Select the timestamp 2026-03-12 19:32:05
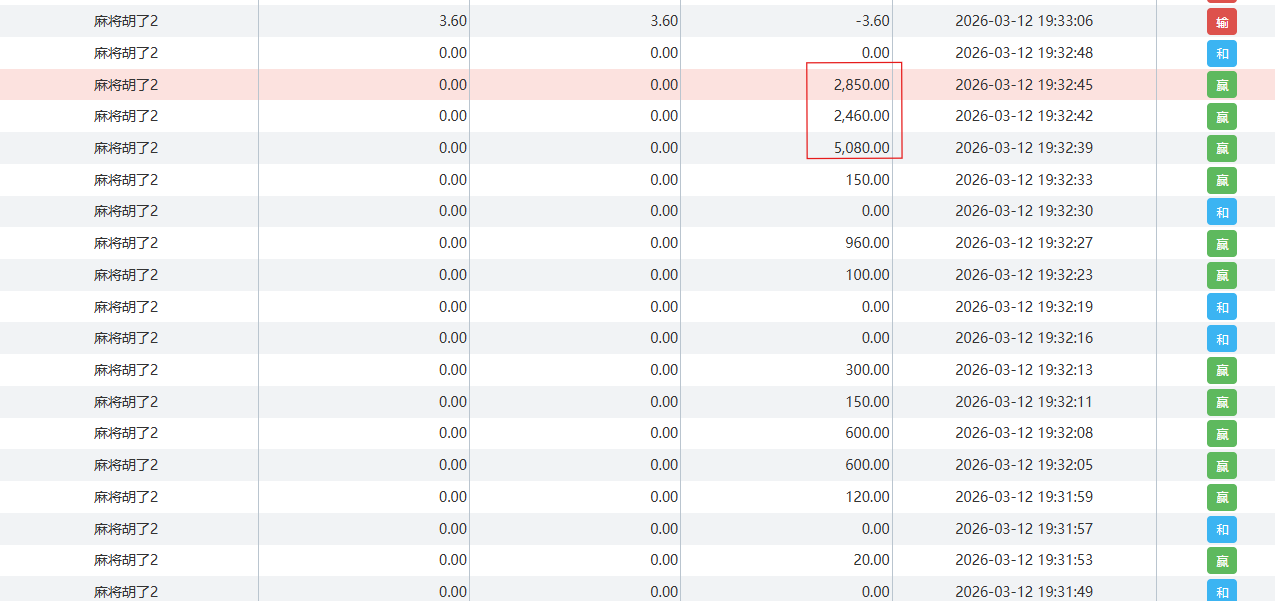The width and height of the screenshot is (1275, 601). (x=1024, y=465)
